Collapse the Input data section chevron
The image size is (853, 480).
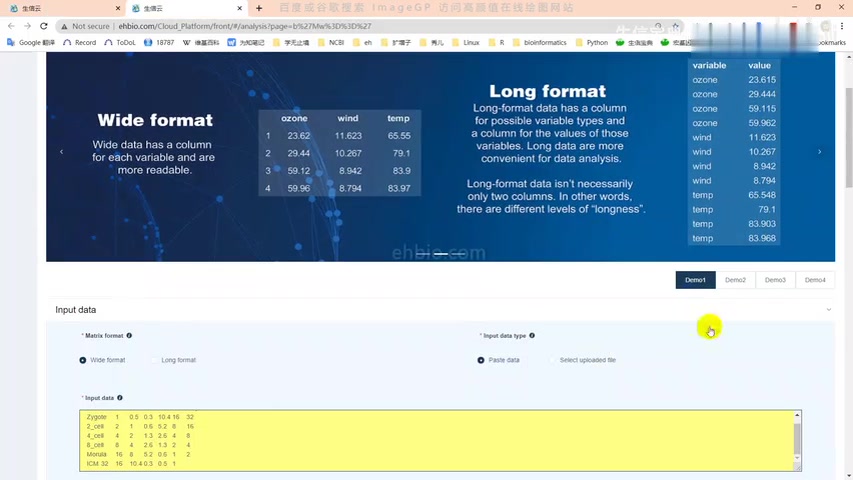click(x=828, y=310)
